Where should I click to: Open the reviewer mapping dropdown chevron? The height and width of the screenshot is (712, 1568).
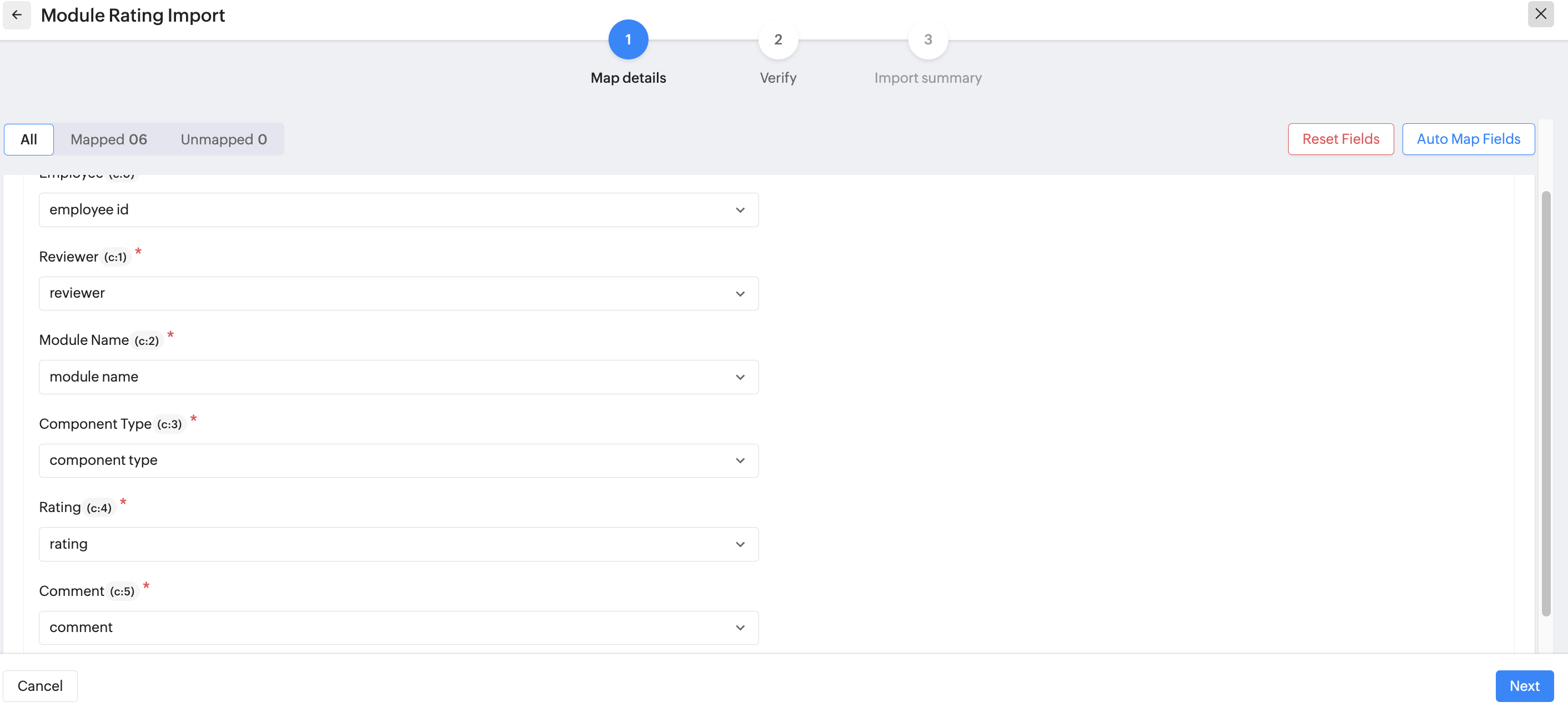click(740, 294)
